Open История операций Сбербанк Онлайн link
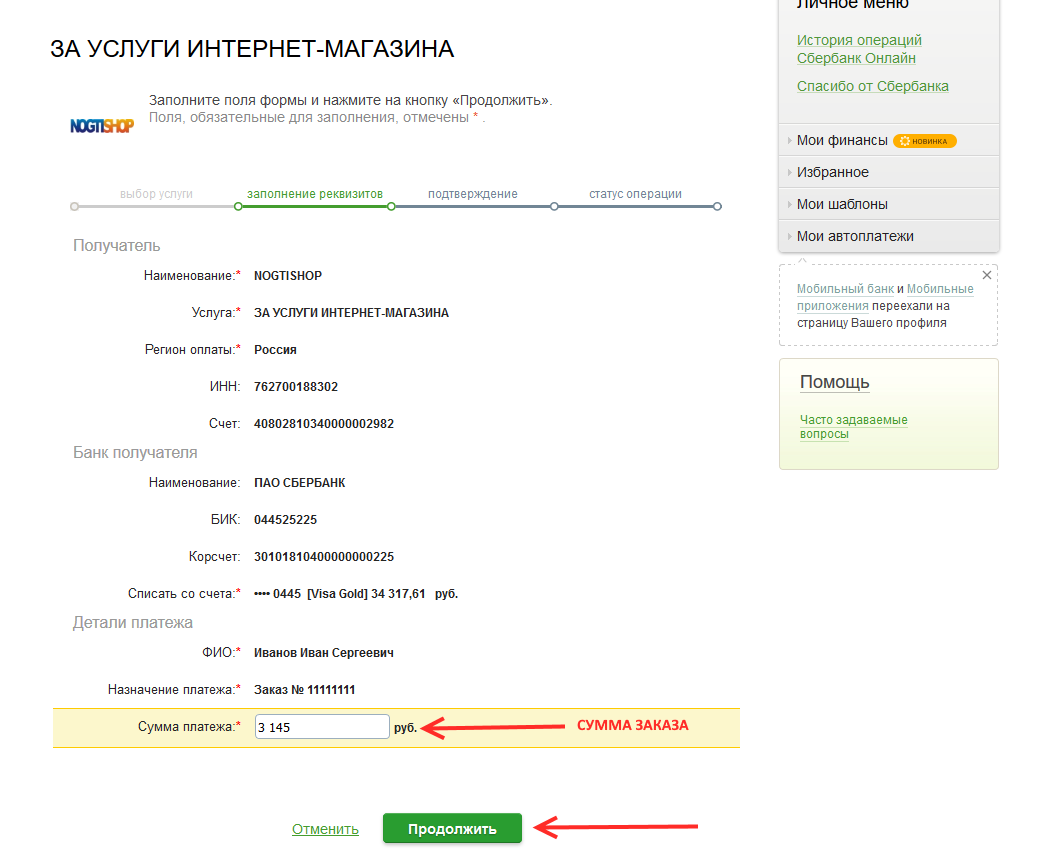Viewport: 1044px width, 861px height. point(859,49)
